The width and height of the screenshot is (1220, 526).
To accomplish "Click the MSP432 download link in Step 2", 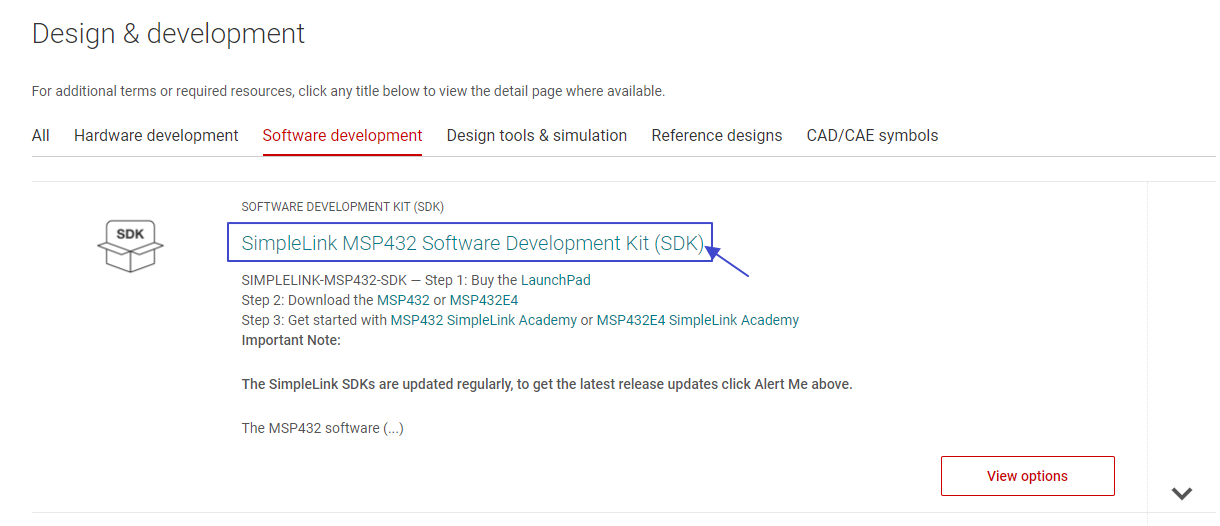I will point(403,300).
